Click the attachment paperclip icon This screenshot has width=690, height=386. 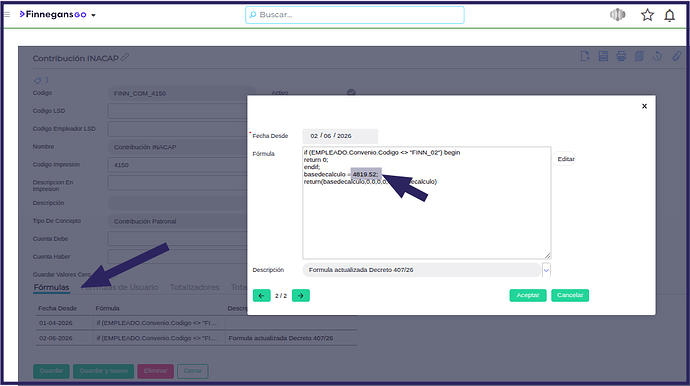(676, 56)
